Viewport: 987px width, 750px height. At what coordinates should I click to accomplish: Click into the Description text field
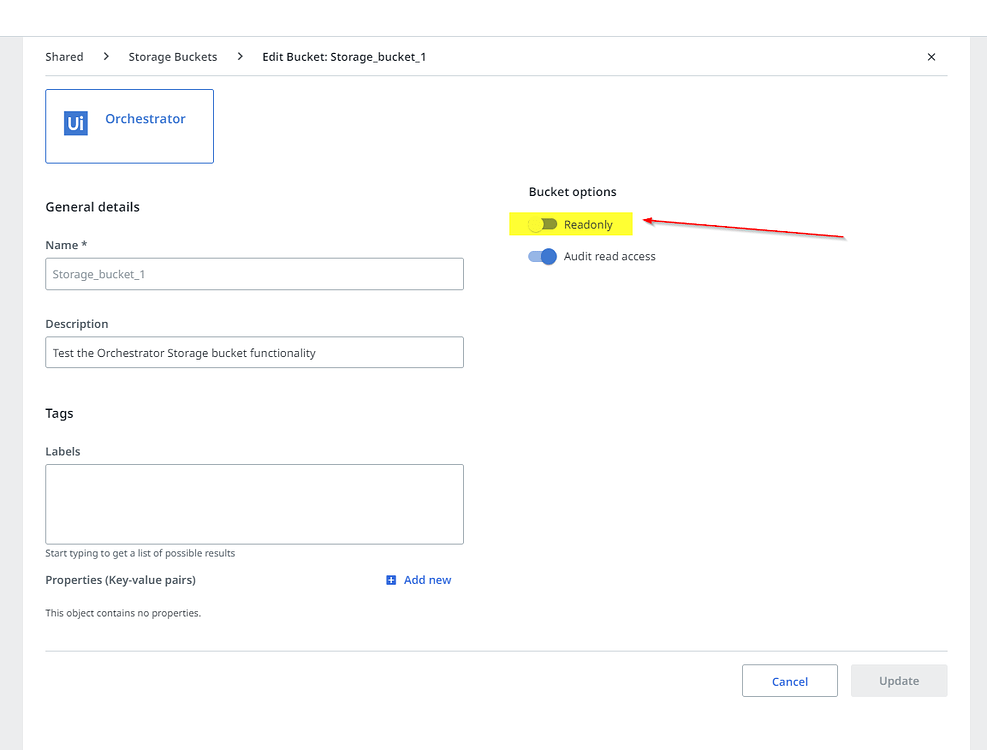tap(254, 352)
